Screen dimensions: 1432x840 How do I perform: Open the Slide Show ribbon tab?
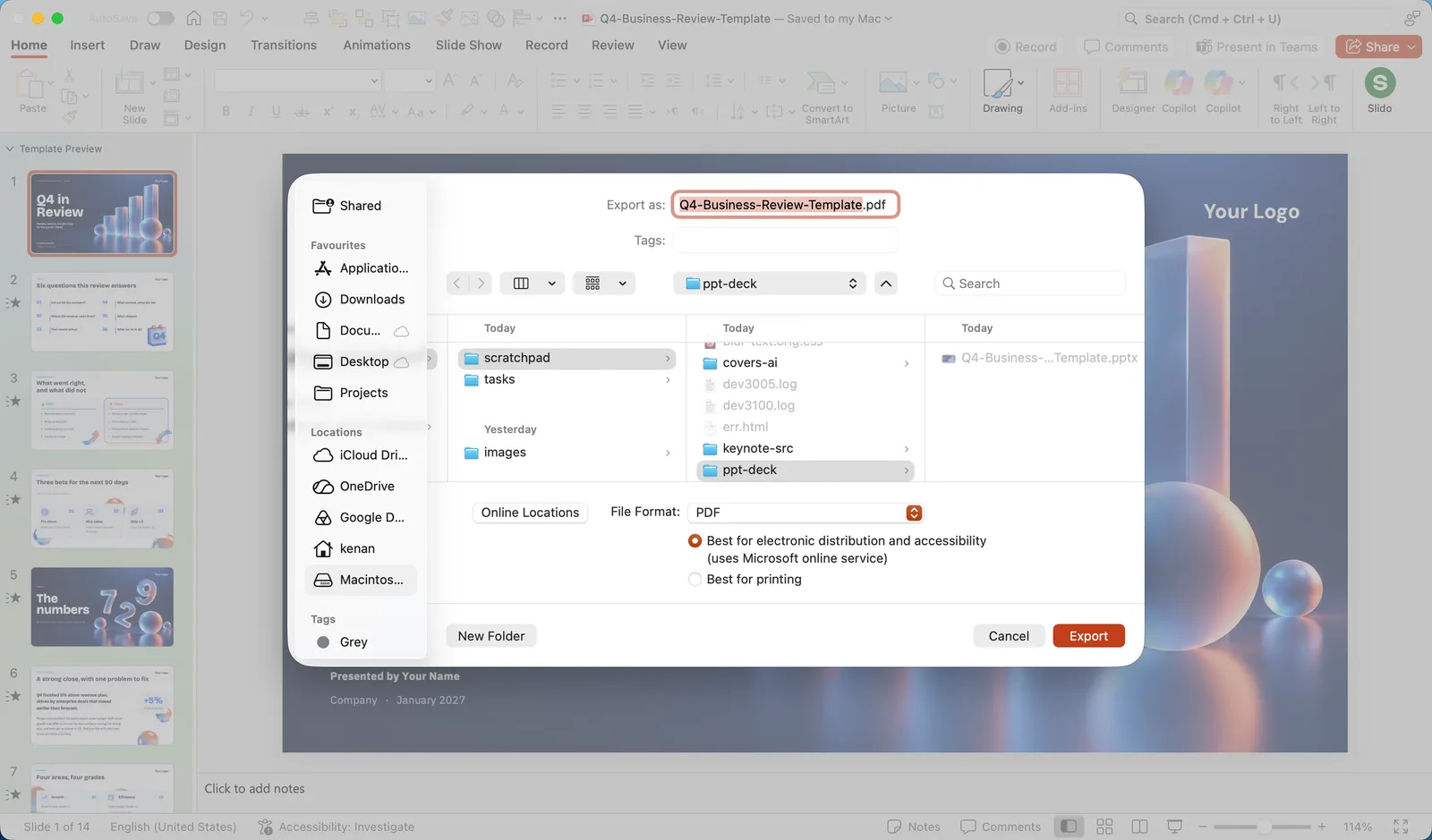468,45
